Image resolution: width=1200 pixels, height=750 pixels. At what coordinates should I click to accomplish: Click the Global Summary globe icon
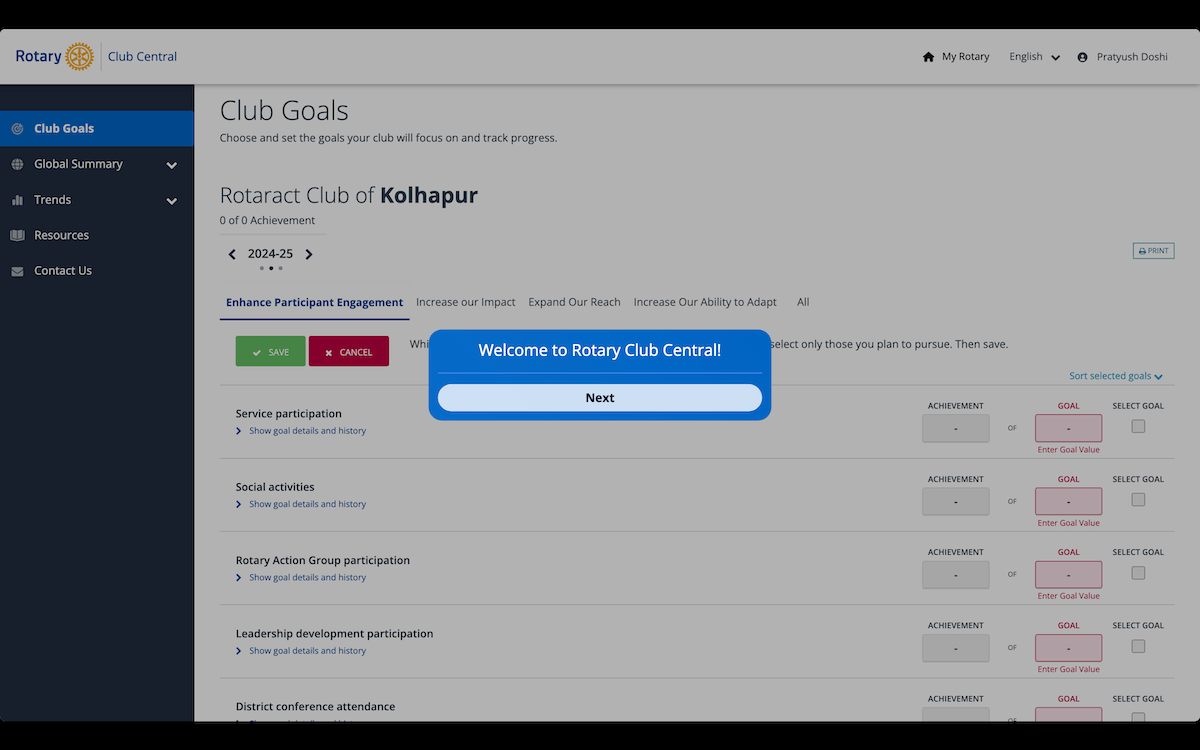[17, 164]
